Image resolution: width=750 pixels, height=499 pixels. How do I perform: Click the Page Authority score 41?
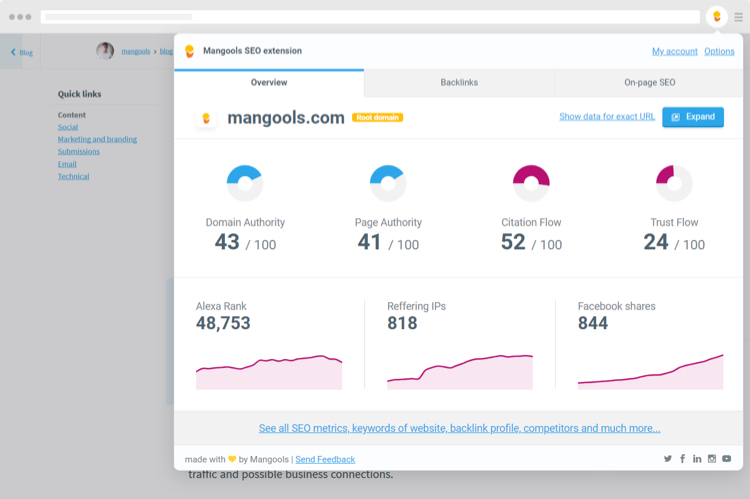coord(369,242)
